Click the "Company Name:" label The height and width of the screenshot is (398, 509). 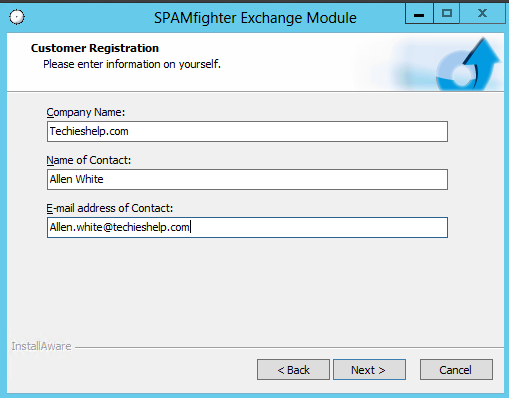pyautogui.click(x=86, y=112)
